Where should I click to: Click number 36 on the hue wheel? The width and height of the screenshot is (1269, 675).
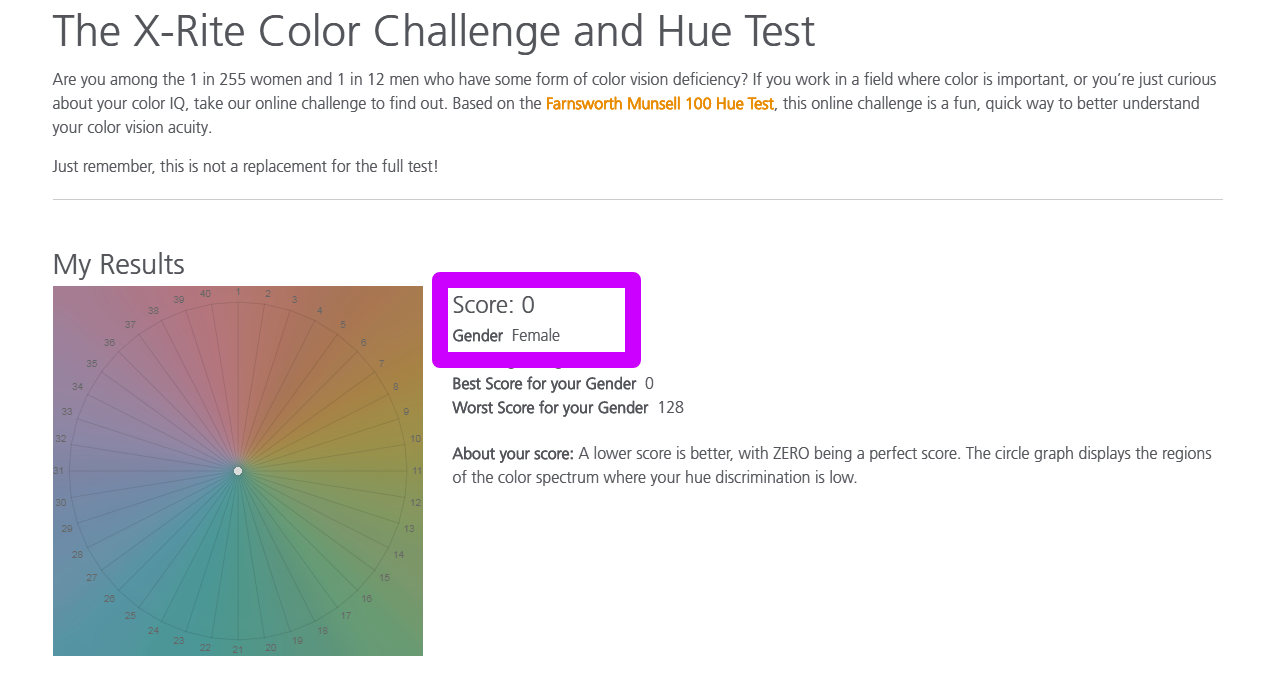110,343
